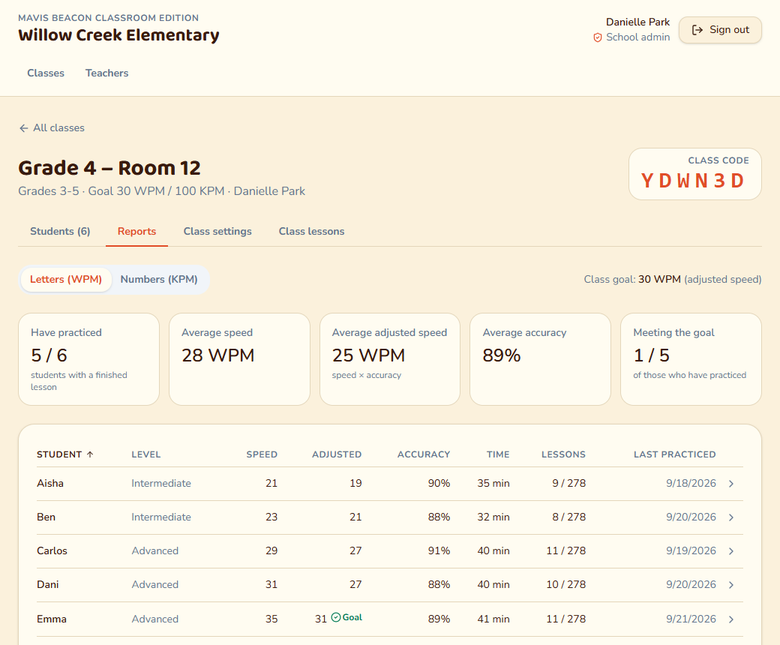This screenshot has height=645, width=780.
Task: Click the Class goal 30 WPM text
Action: click(673, 279)
